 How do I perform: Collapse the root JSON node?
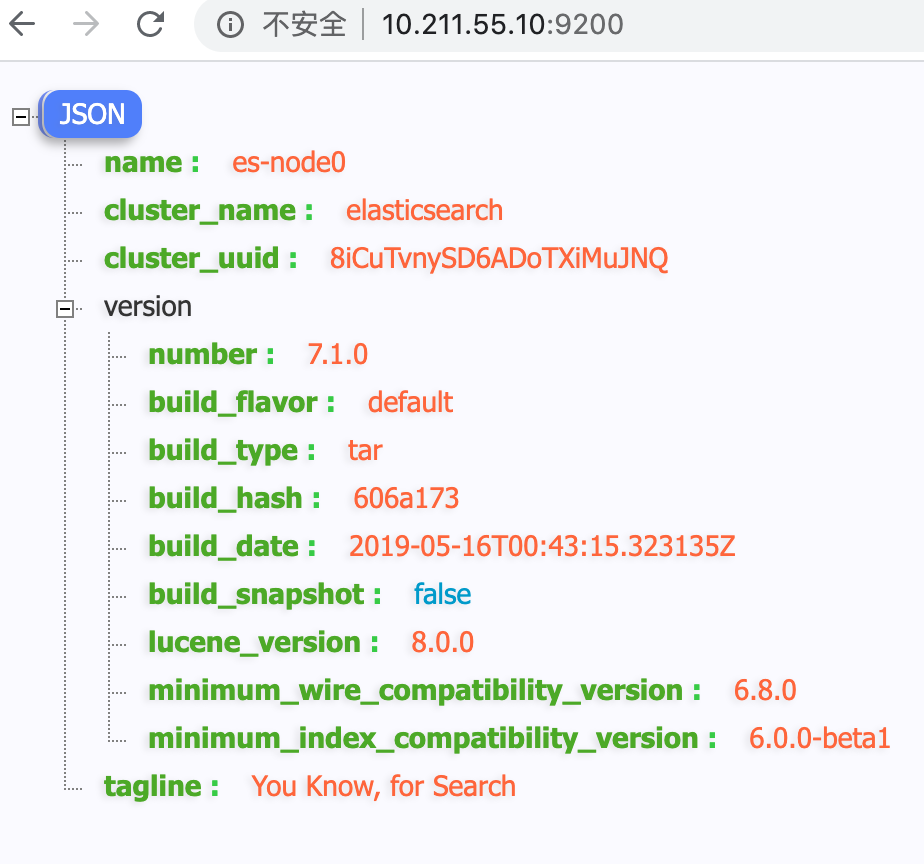coord(18,117)
